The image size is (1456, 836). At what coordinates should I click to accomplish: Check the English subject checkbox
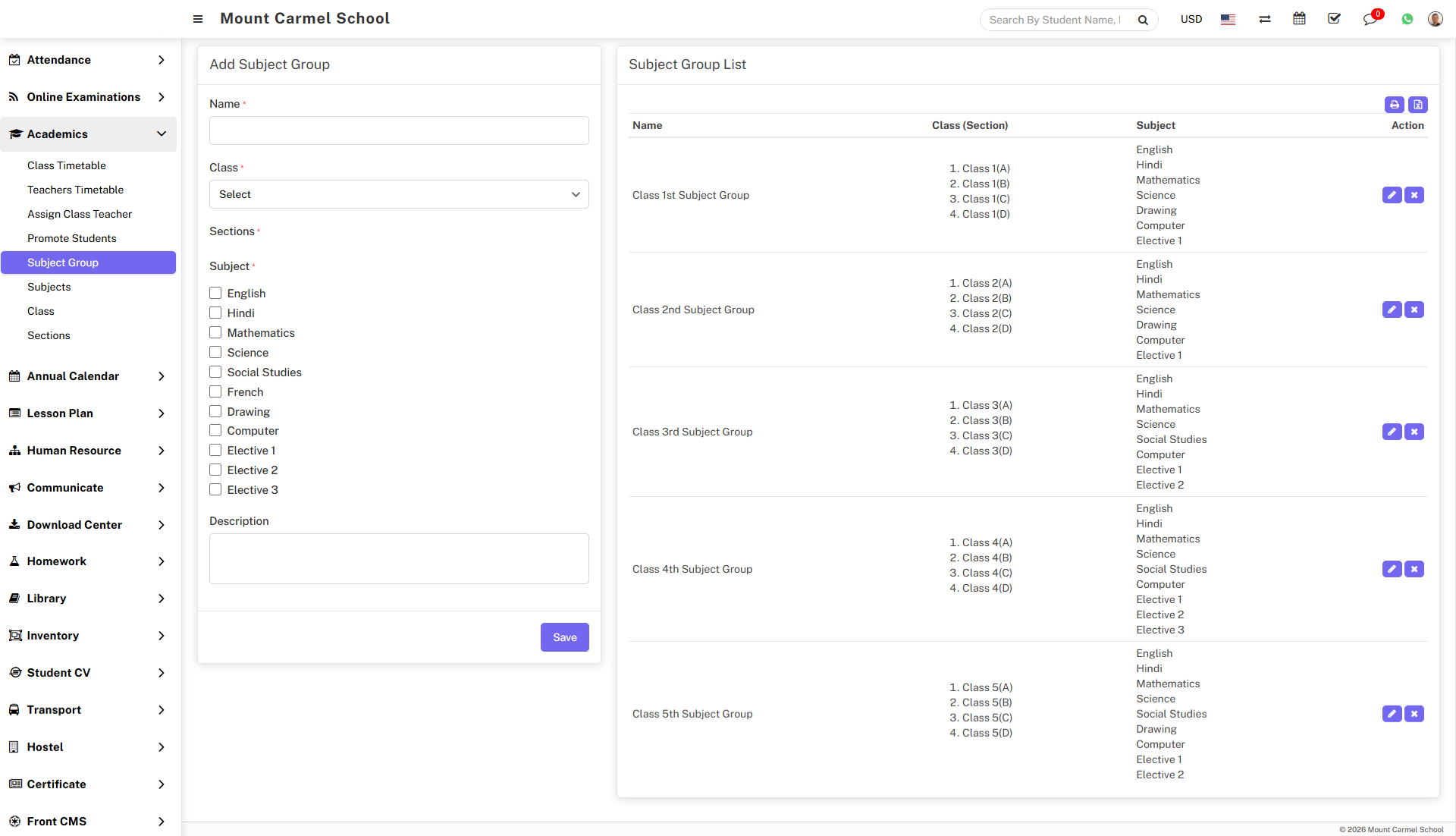coord(215,293)
